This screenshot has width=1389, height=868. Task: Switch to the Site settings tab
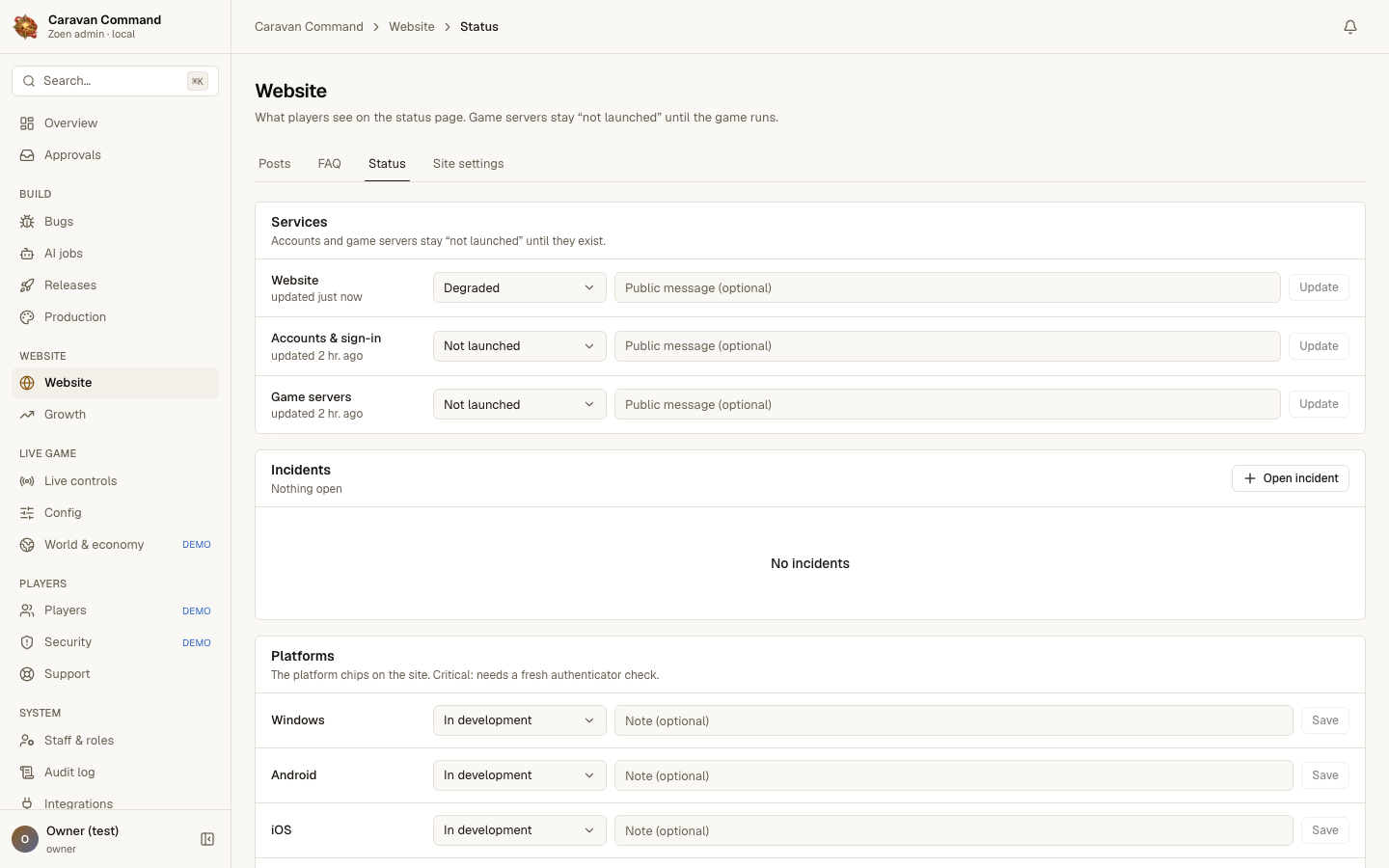tap(469, 164)
